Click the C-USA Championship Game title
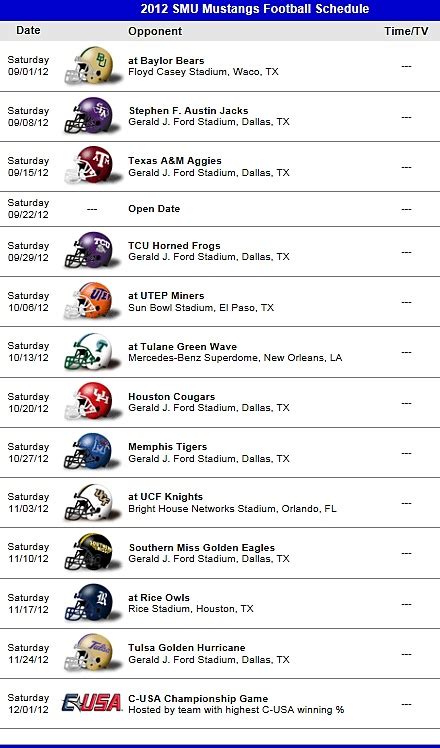This screenshot has height=748, width=440. pyautogui.click(x=198, y=698)
